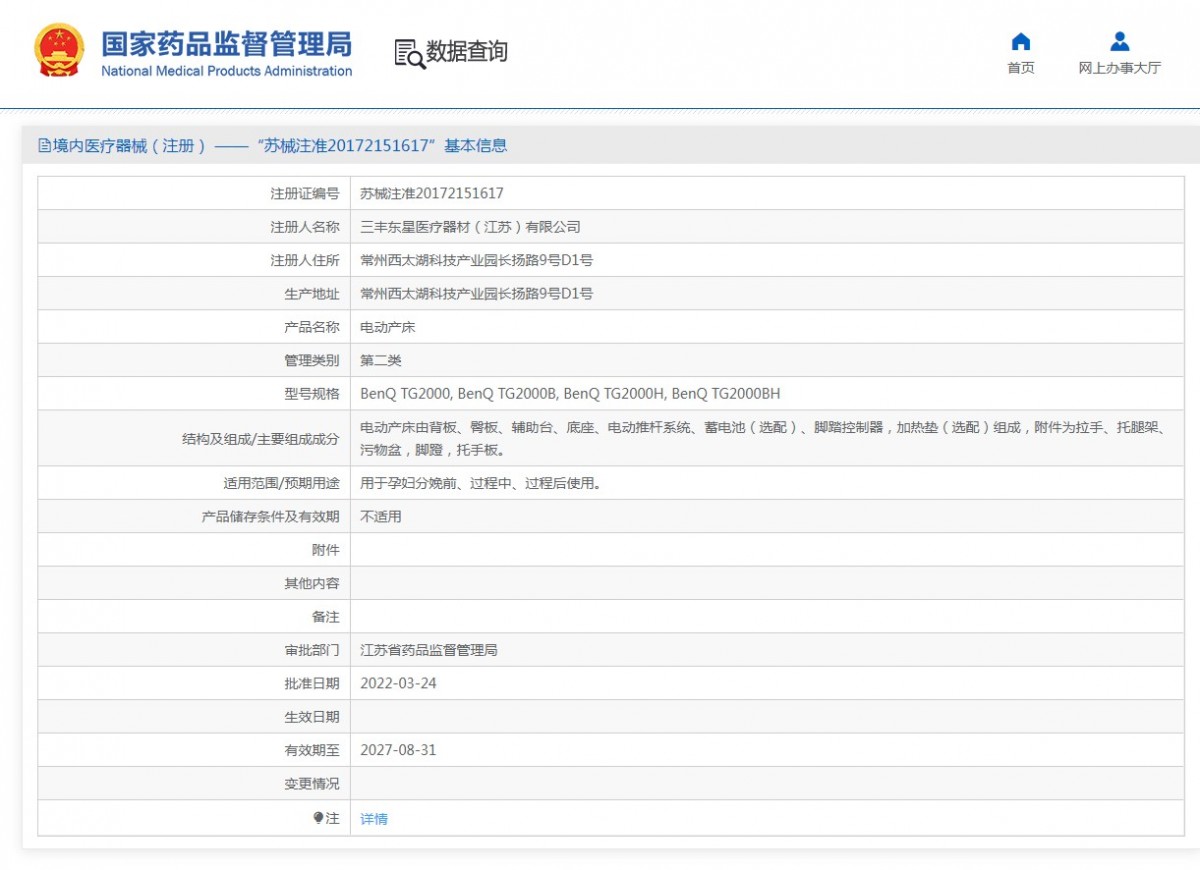Image resolution: width=1200 pixels, height=870 pixels.
Task: Select product name 电动产床
Action: 388,327
